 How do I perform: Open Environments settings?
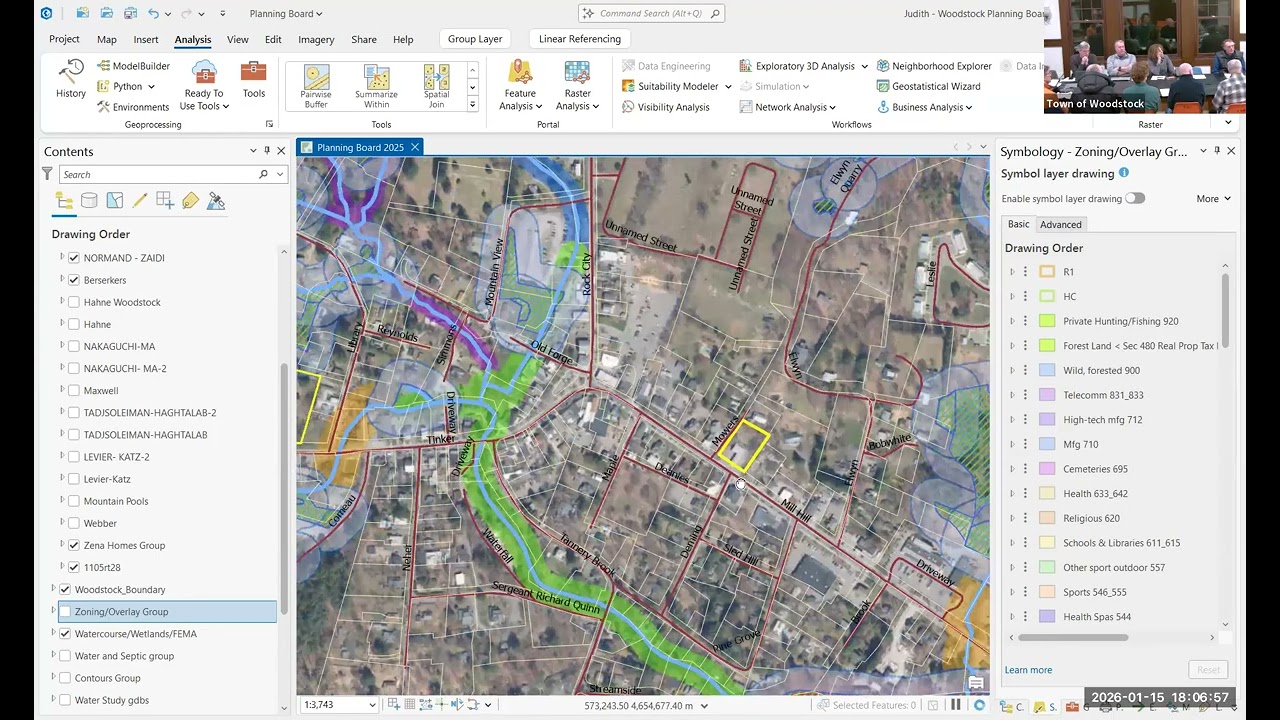click(133, 107)
